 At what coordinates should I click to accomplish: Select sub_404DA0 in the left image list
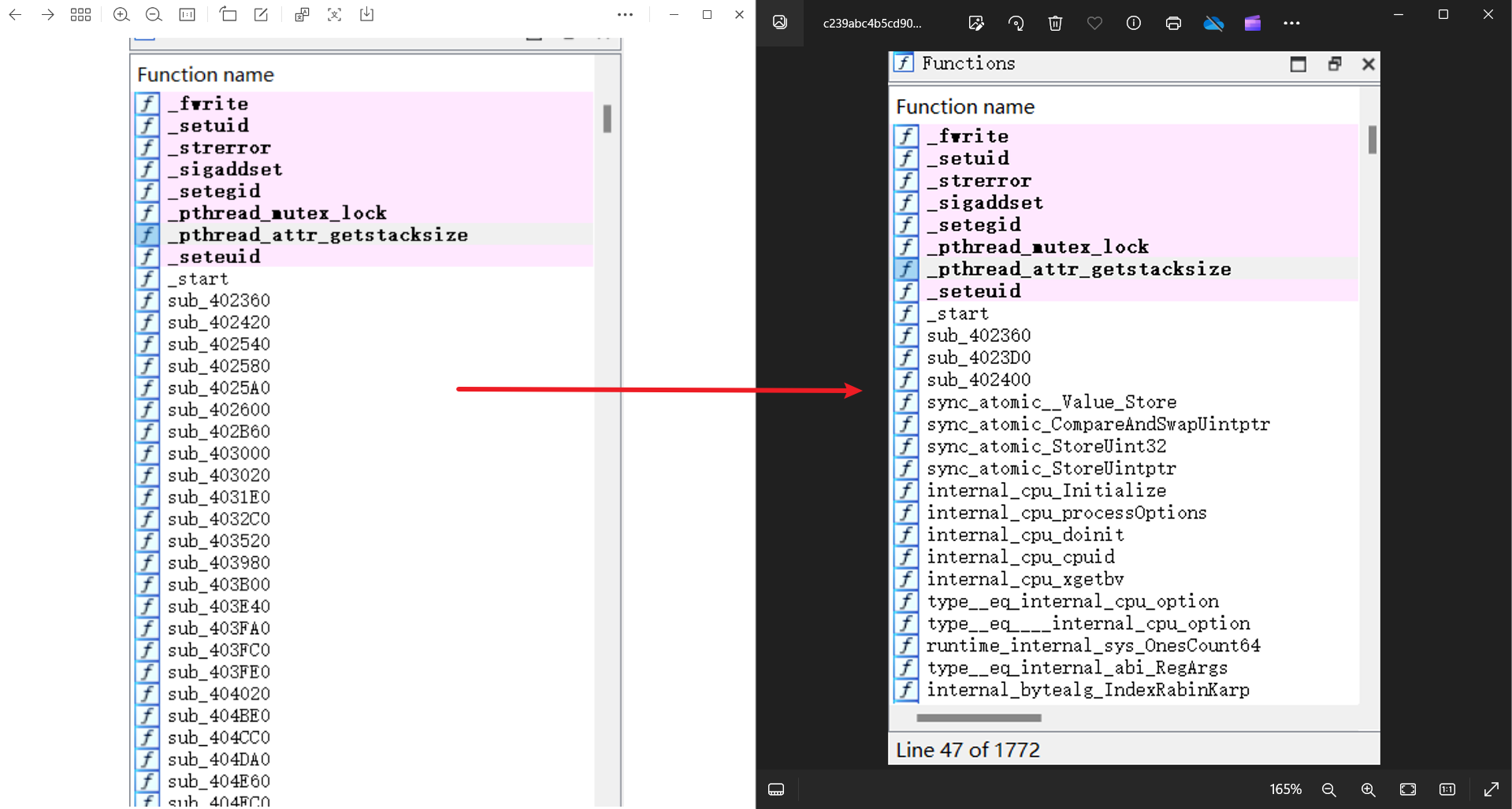point(219,759)
